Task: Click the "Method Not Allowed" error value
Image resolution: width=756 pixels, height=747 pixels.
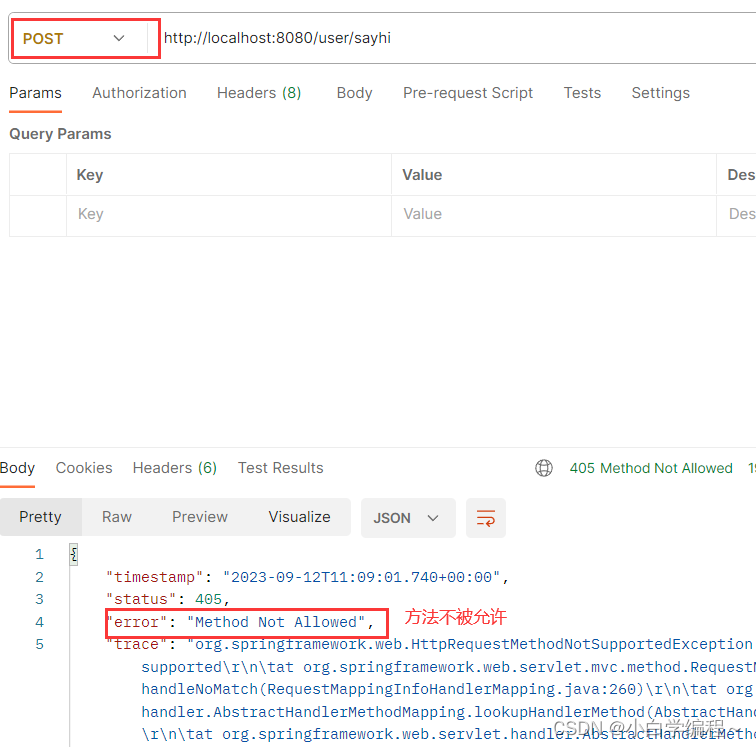Action: tap(276, 622)
